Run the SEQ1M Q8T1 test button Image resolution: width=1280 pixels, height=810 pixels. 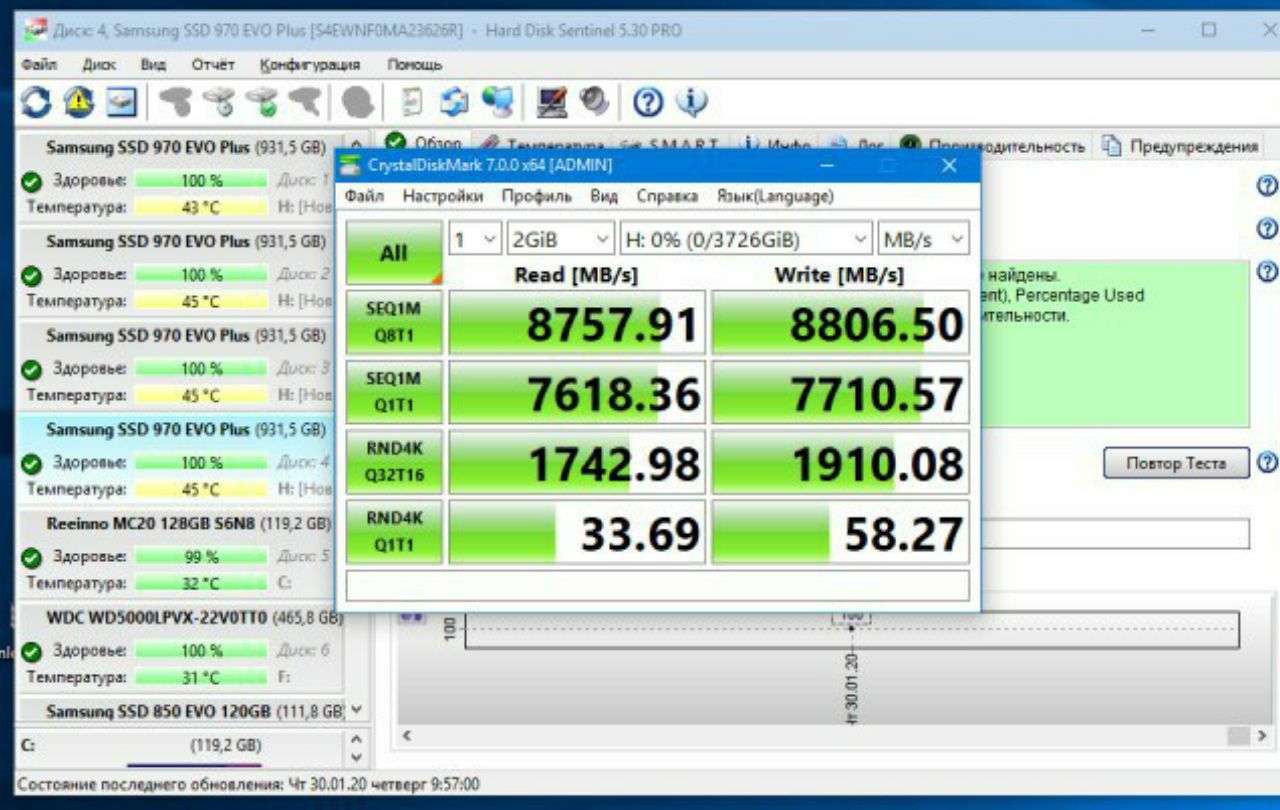394,322
